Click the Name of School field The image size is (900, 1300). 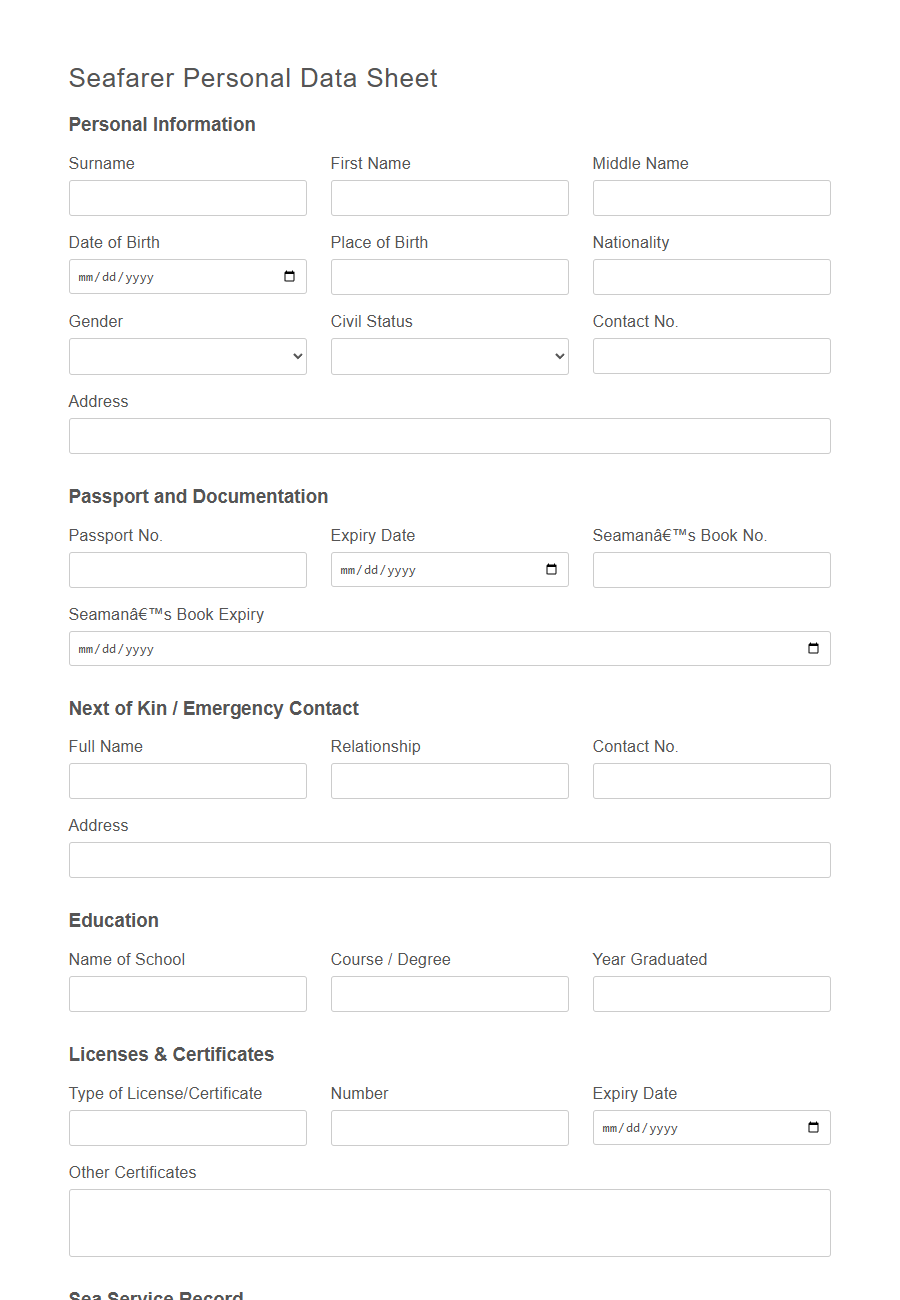coord(187,993)
